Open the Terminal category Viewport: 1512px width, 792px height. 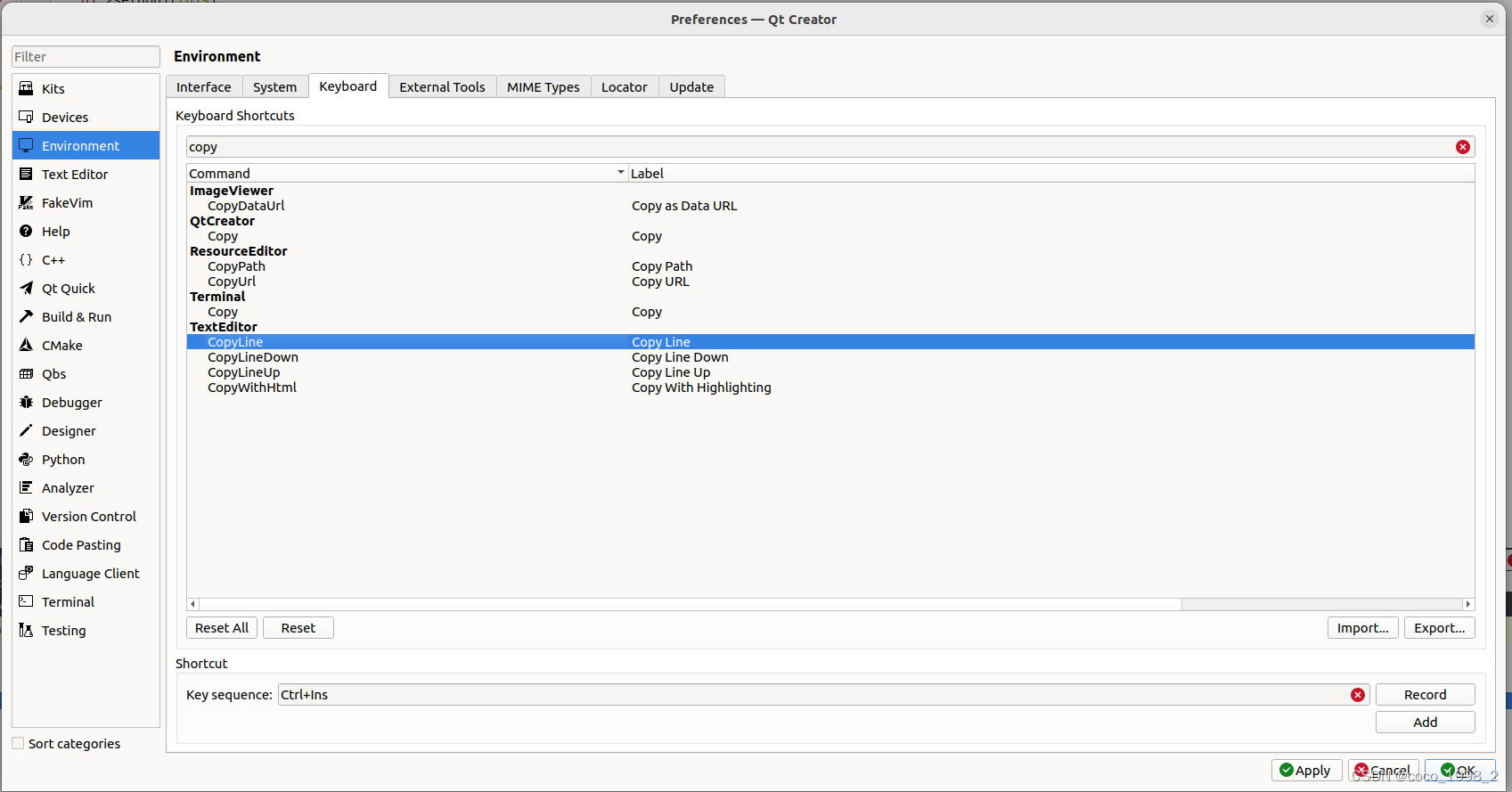point(86,602)
